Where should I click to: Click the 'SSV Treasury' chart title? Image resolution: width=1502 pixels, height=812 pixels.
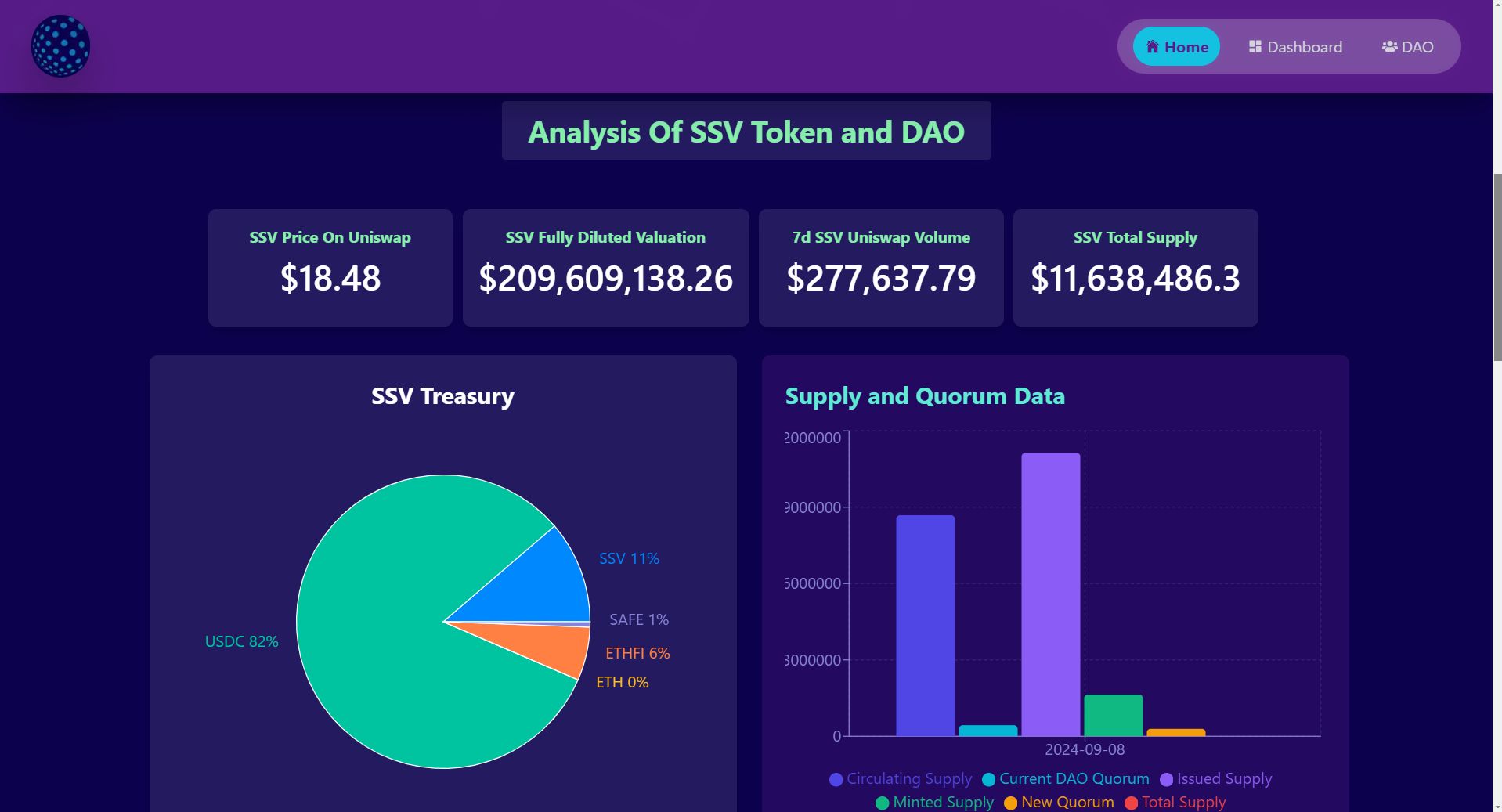(x=442, y=396)
